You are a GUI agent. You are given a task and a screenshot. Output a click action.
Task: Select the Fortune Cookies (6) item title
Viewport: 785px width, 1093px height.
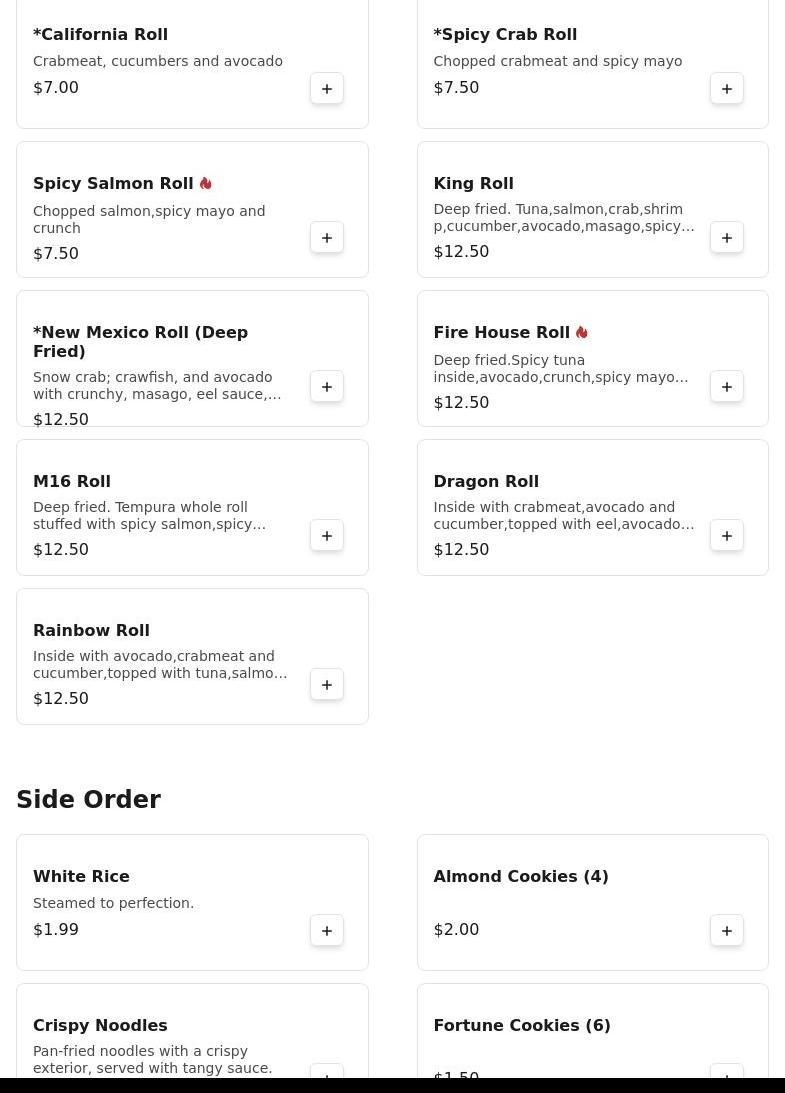pyautogui.click(x=521, y=1026)
